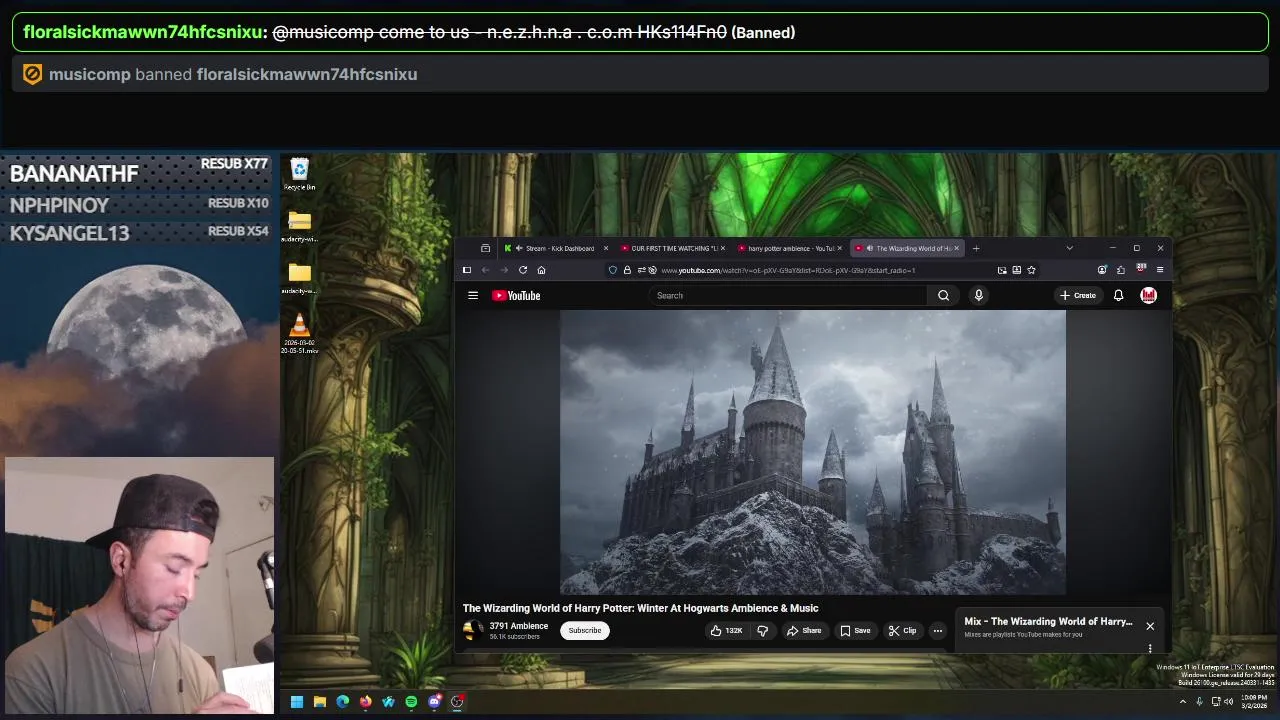The height and width of the screenshot is (720, 1280).
Task: Subscribe to 3791 Ambience channel
Action: [585, 630]
